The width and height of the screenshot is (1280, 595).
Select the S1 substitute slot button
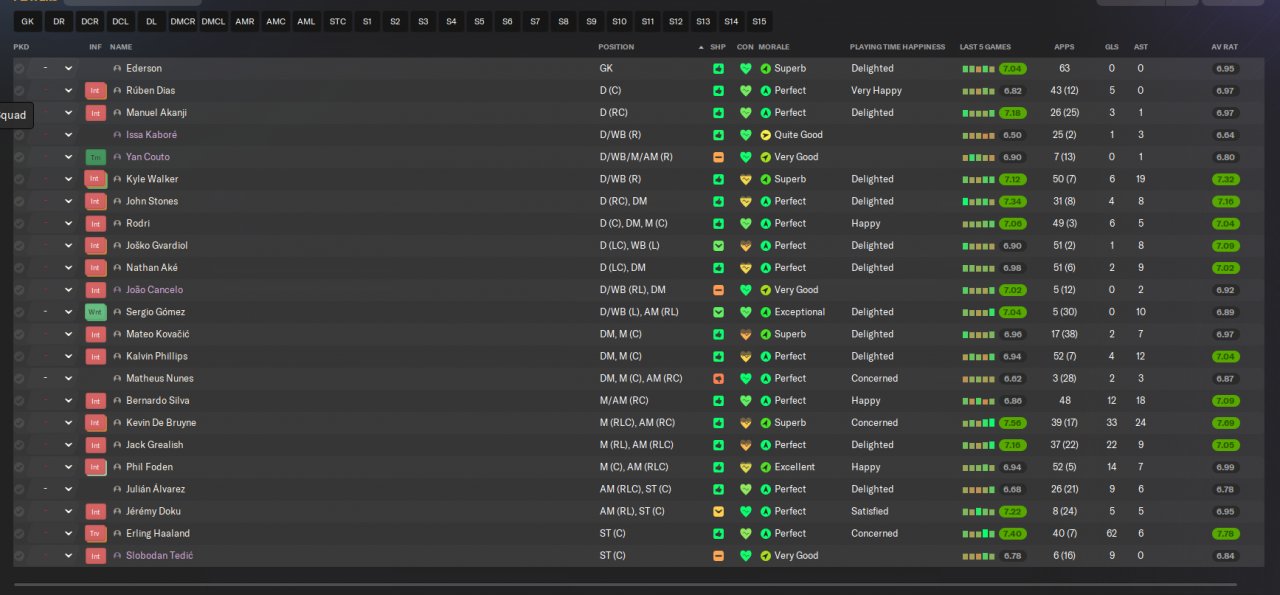click(x=368, y=21)
